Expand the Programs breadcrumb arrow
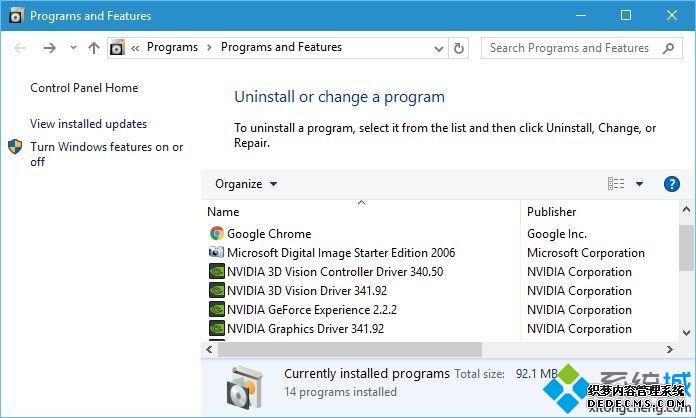The height and width of the screenshot is (418, 696). 209,47
